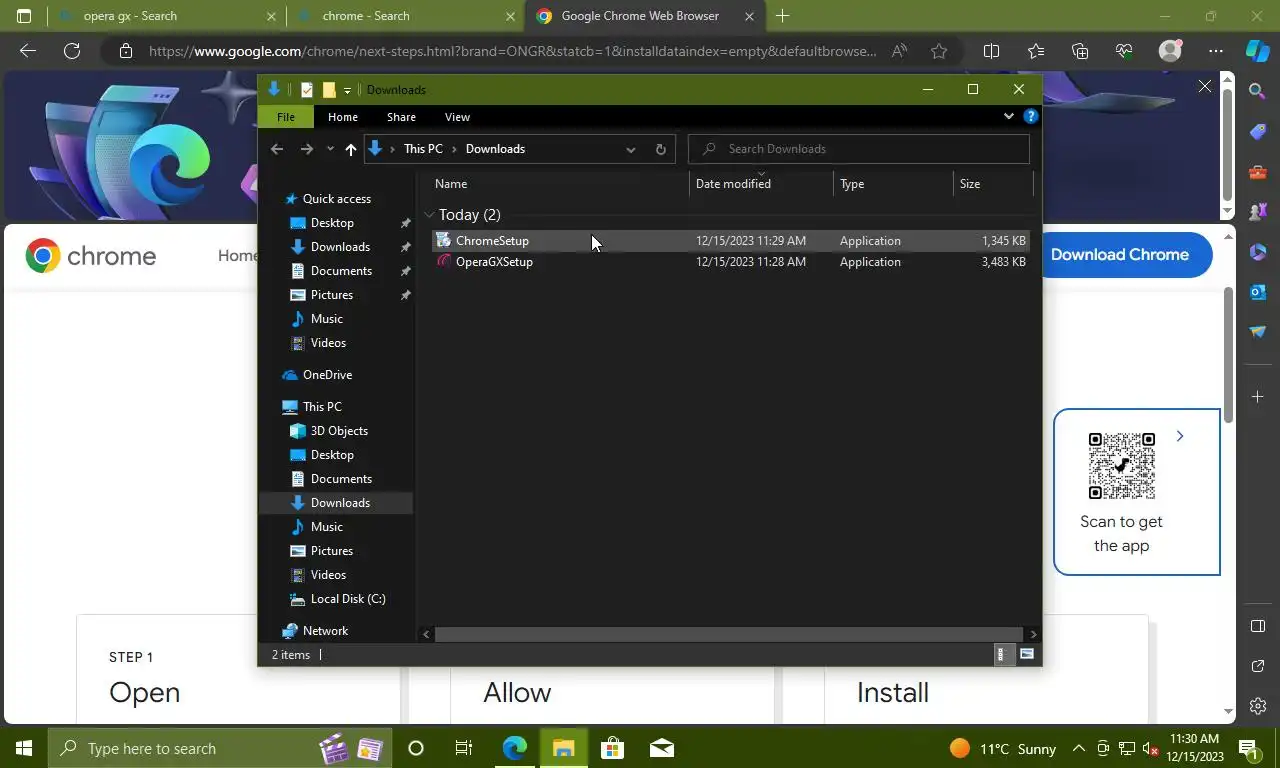Open Local Disk (C:) in navigation pane

(347, 599)
